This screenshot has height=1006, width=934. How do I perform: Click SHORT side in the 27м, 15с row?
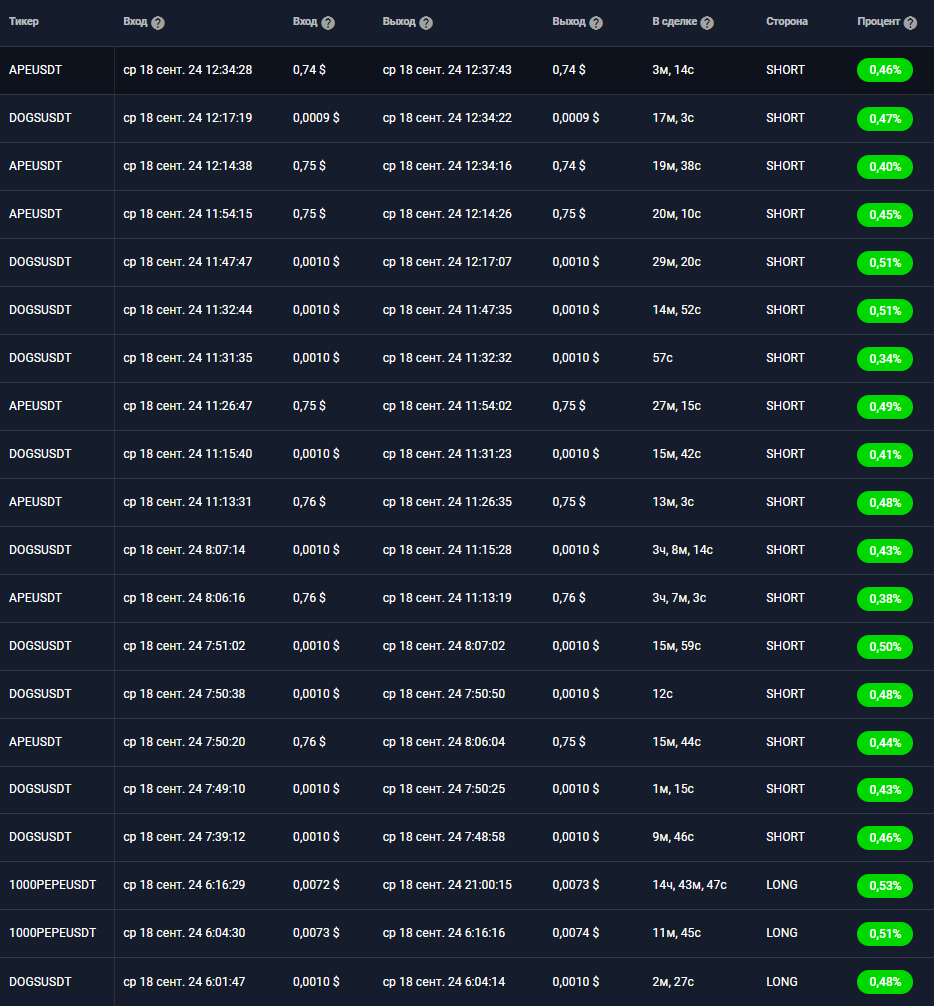coord(785,406)
